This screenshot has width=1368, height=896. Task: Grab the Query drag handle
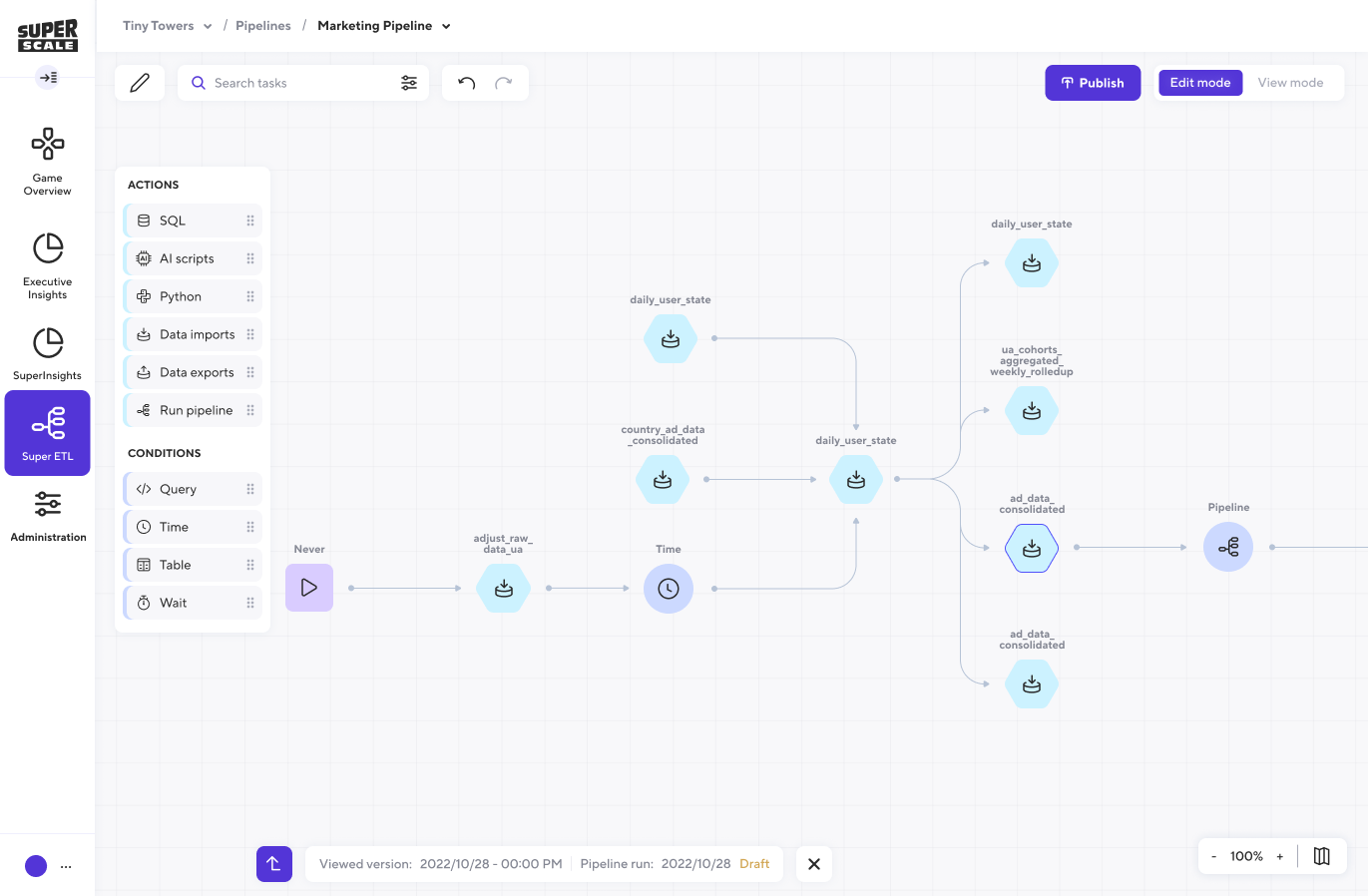coord(250,489)
